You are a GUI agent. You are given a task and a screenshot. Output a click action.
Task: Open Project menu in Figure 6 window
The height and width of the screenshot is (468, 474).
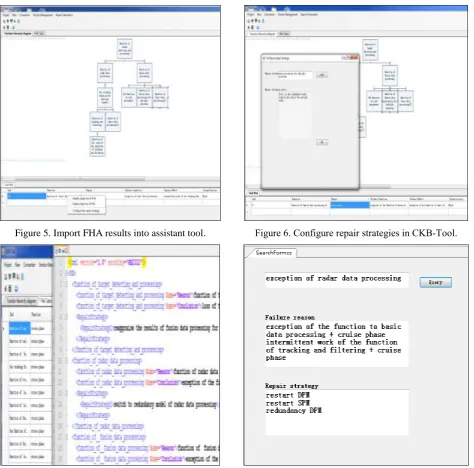250,15
